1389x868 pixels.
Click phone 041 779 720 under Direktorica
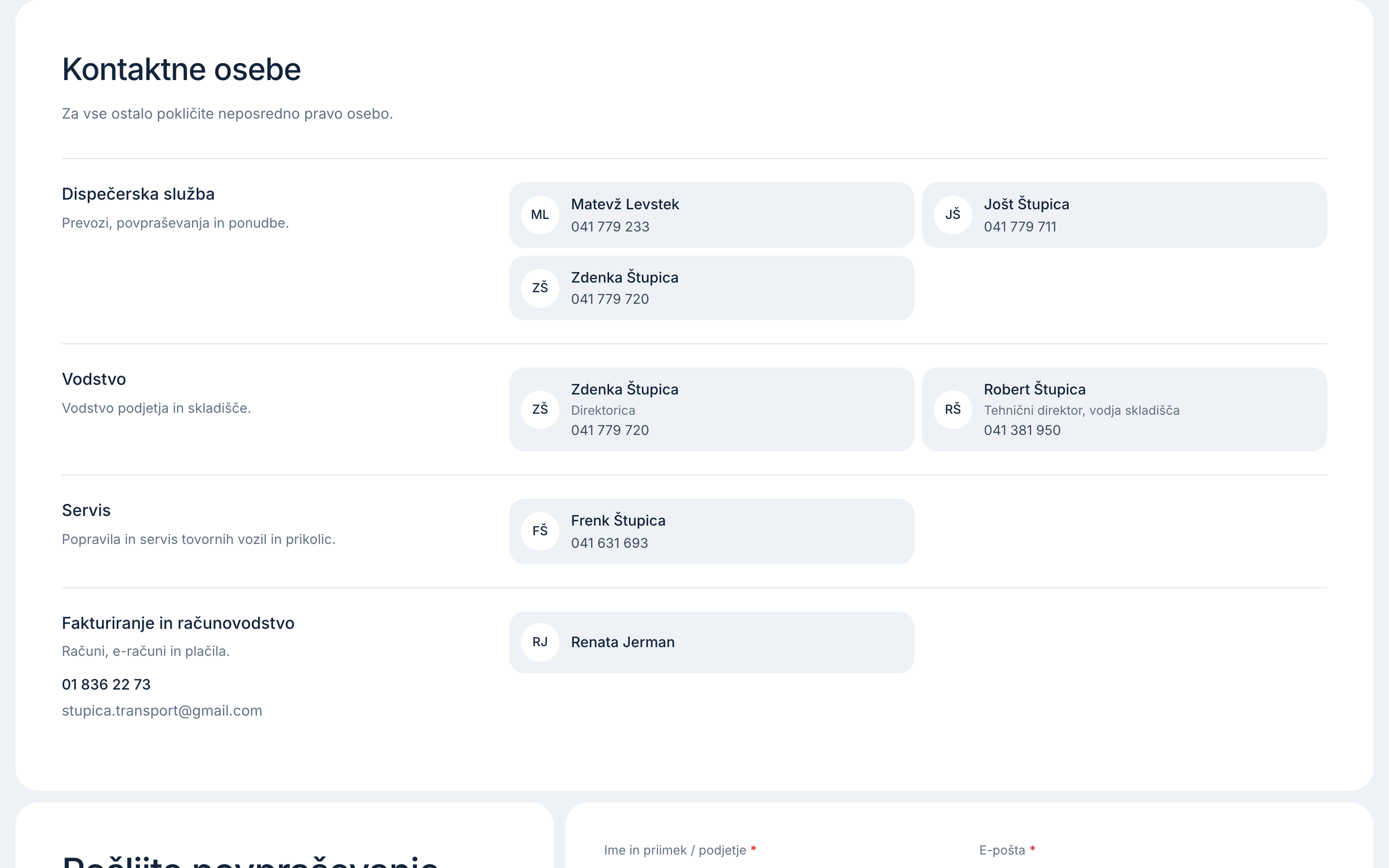click(x=610, y=430)
